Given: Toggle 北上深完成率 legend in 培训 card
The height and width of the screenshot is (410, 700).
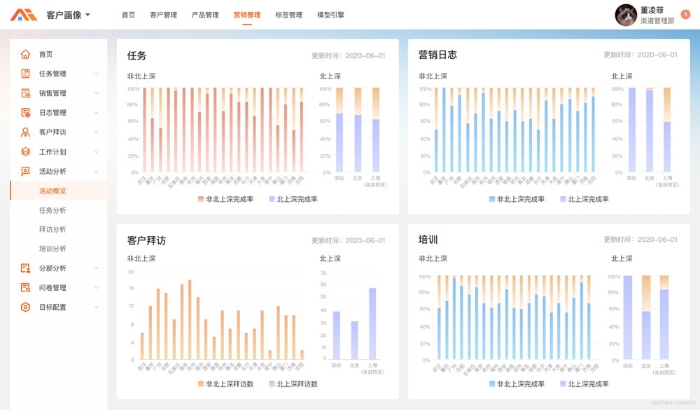Looking at the screenshot, I should (x=584, y=384).
